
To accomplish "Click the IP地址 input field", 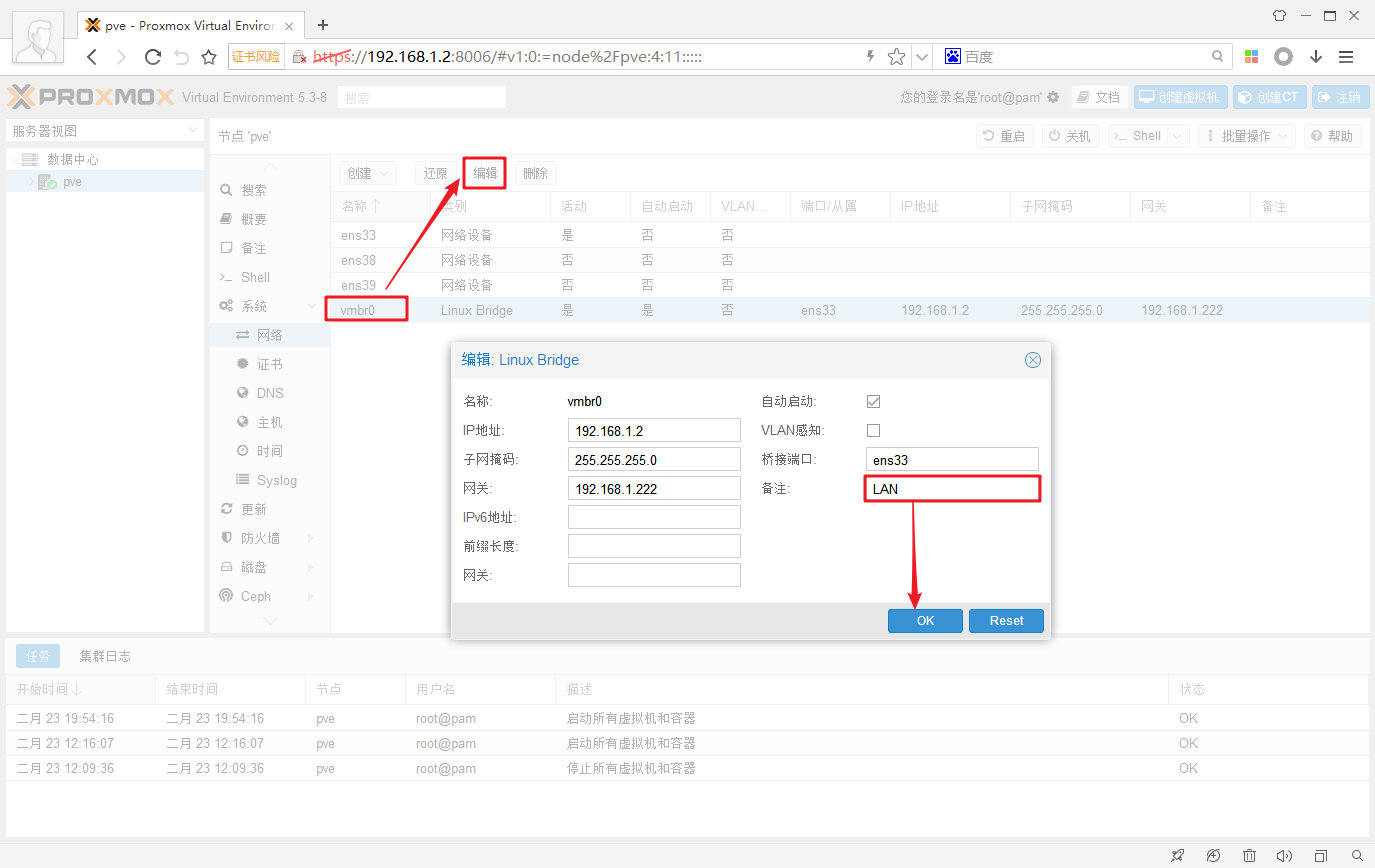I will [654, 430].
